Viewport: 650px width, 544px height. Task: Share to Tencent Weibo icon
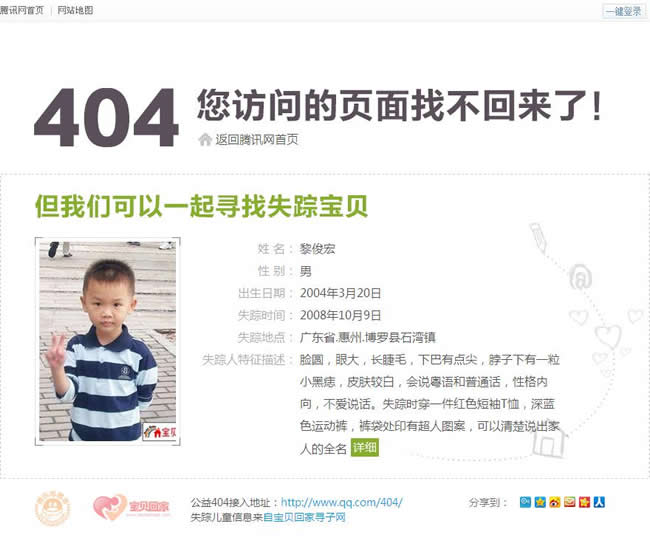[525, 502]
